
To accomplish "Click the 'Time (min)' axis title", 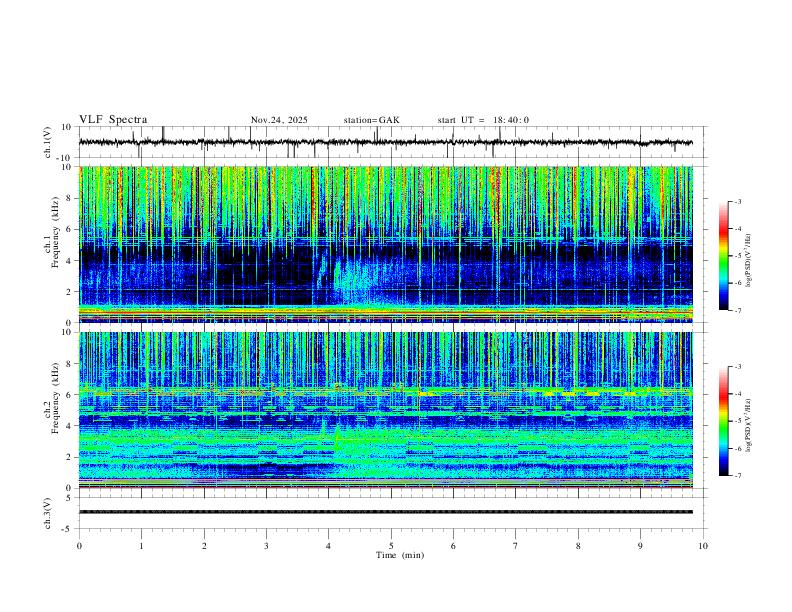I will tap(400, 555).
